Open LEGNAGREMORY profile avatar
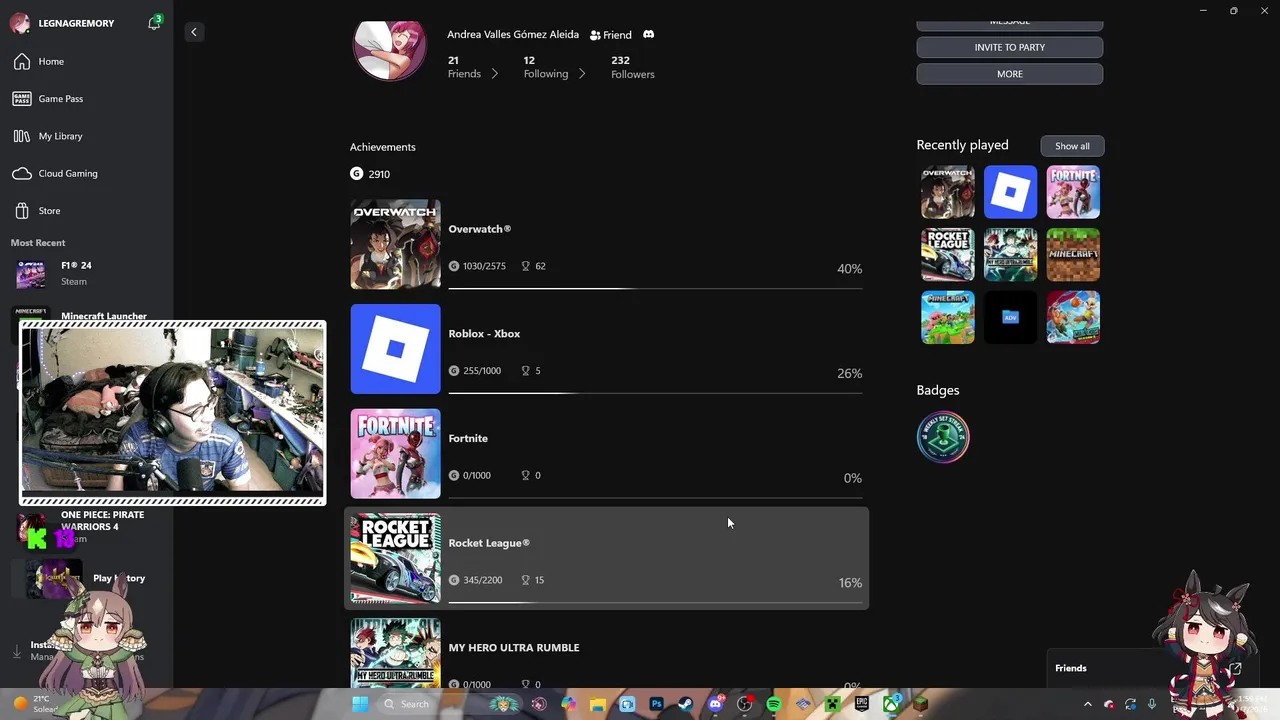Screen dimensions: 1280x720 [x=20, y=23]
